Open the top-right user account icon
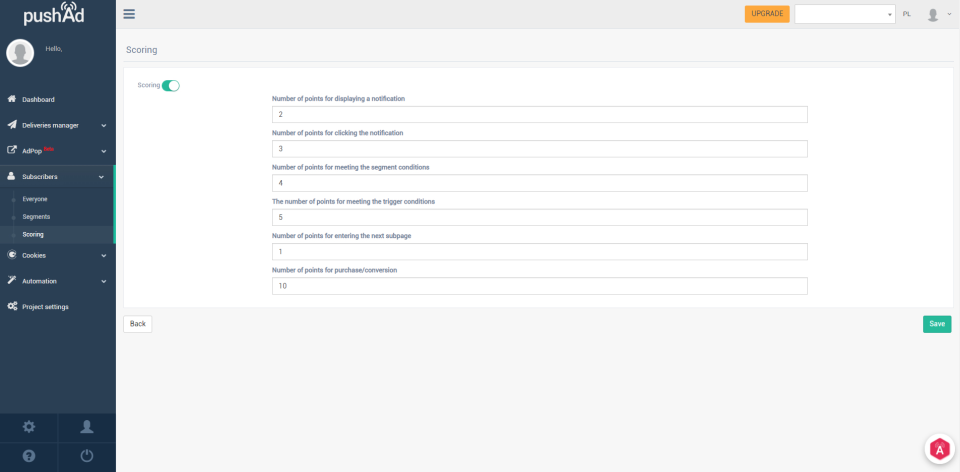This screenshot has height=472, width=960. pyautogui.click(x=933, y=15)
